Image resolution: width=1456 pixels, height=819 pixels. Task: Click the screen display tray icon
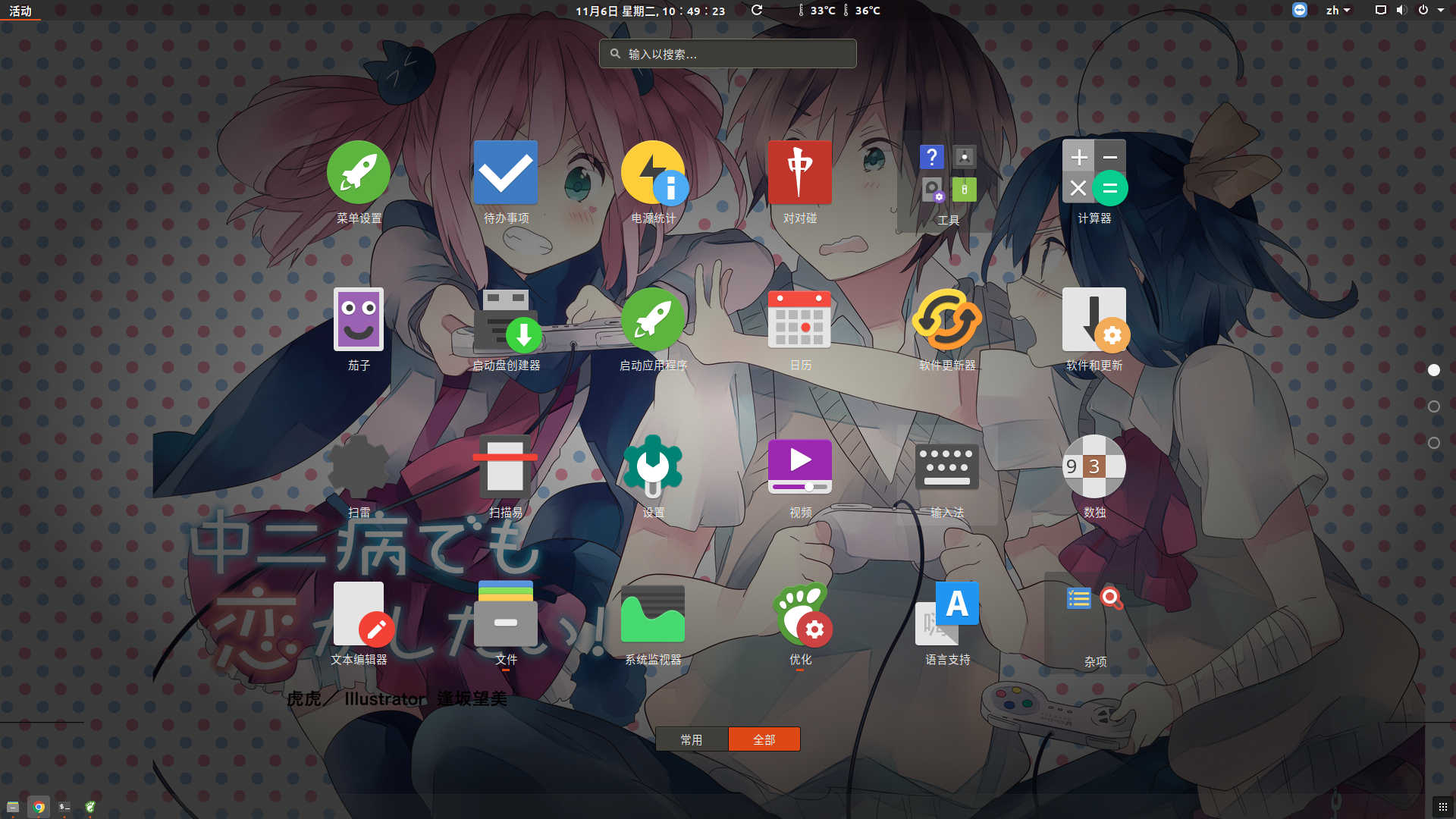click(1381, 10)
